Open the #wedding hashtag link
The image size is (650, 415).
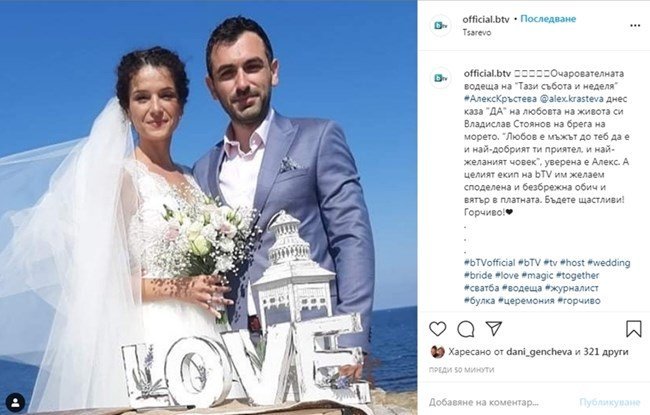coord(609,262)
